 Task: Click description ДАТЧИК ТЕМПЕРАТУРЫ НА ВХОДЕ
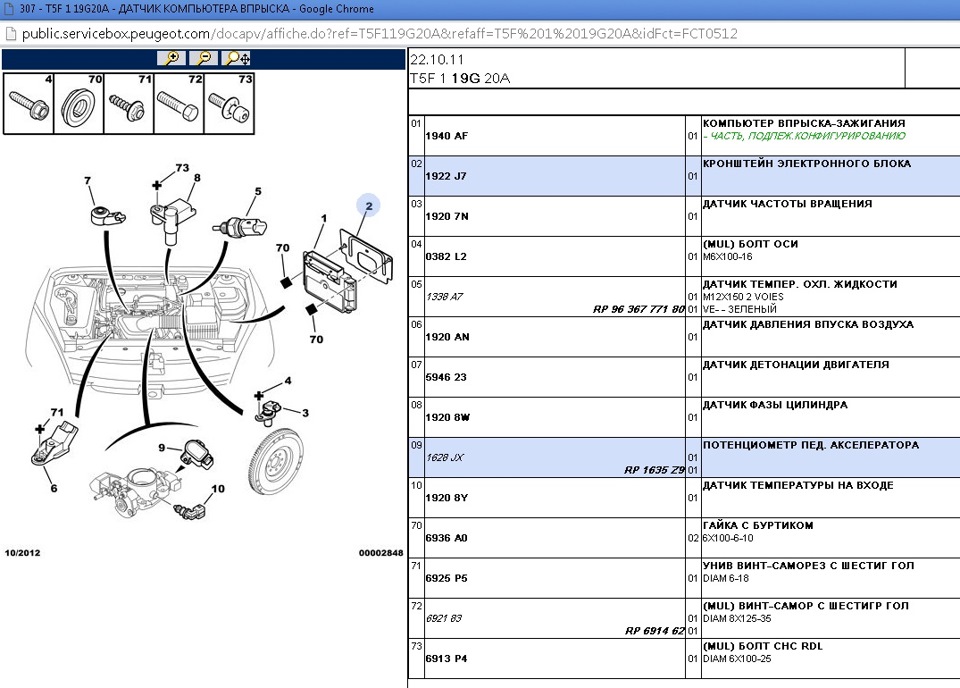pos(798,485)
